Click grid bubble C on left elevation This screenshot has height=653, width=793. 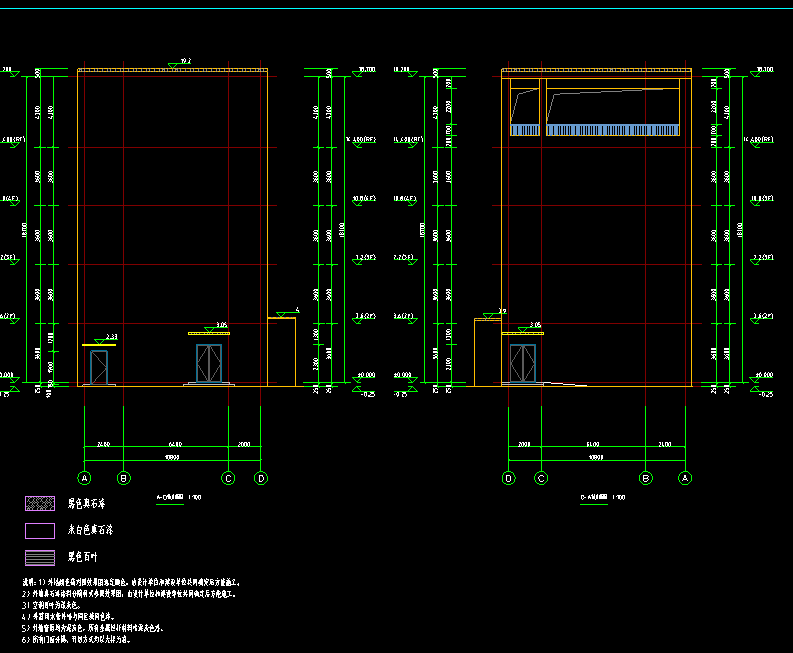pyautogui.click(x=228, y=478)
